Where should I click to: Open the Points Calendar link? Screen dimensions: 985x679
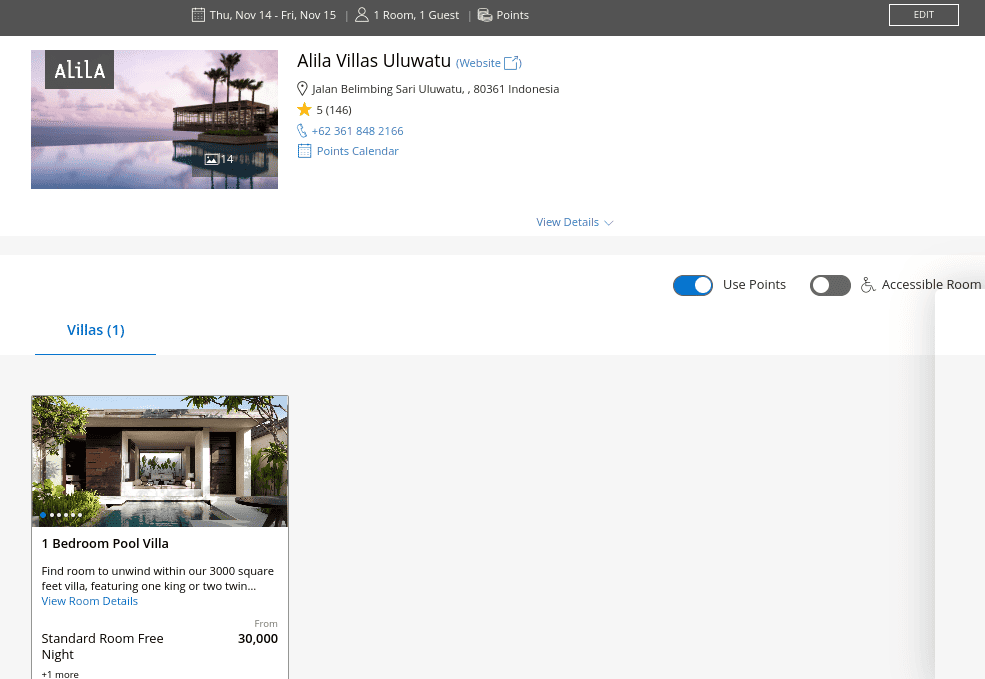click(357, 151)
